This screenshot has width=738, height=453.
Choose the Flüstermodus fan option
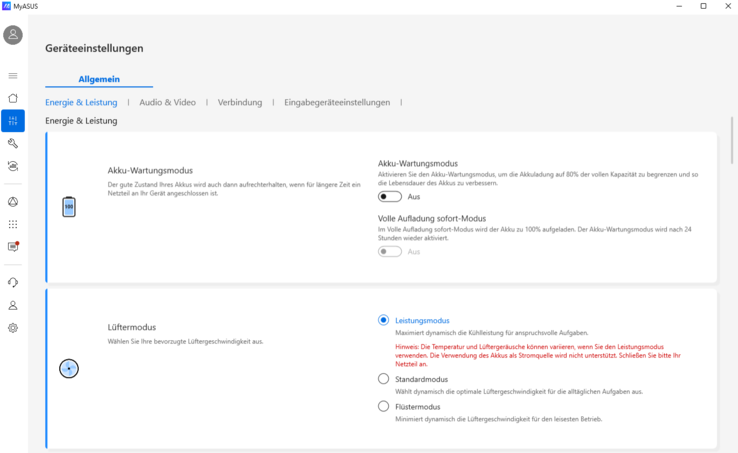[x=383, y=407]
